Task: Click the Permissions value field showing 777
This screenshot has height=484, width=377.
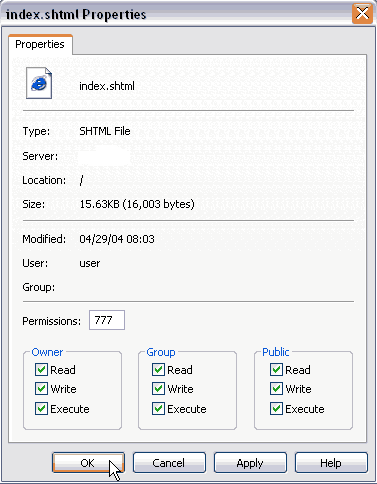Action: pos(107,320)
